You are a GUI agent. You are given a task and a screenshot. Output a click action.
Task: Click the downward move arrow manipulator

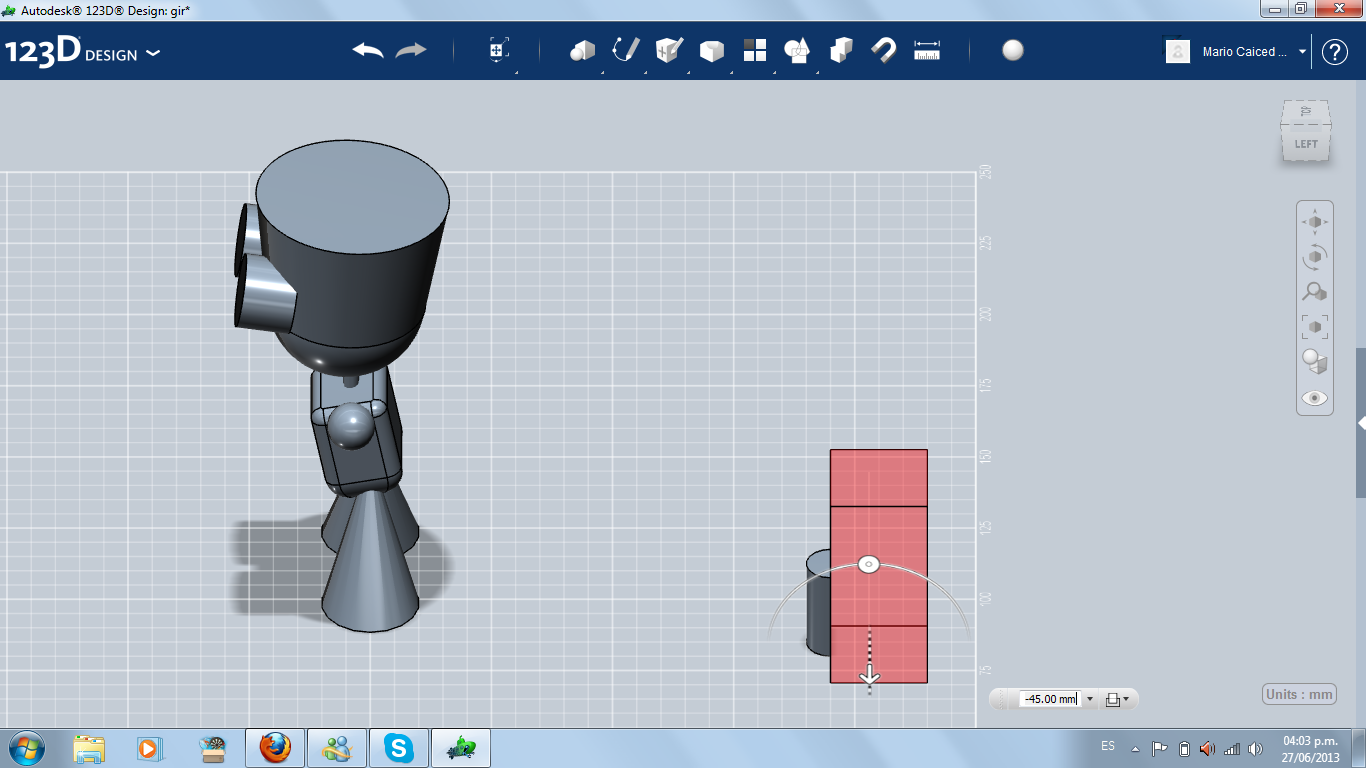click(869, 677)
